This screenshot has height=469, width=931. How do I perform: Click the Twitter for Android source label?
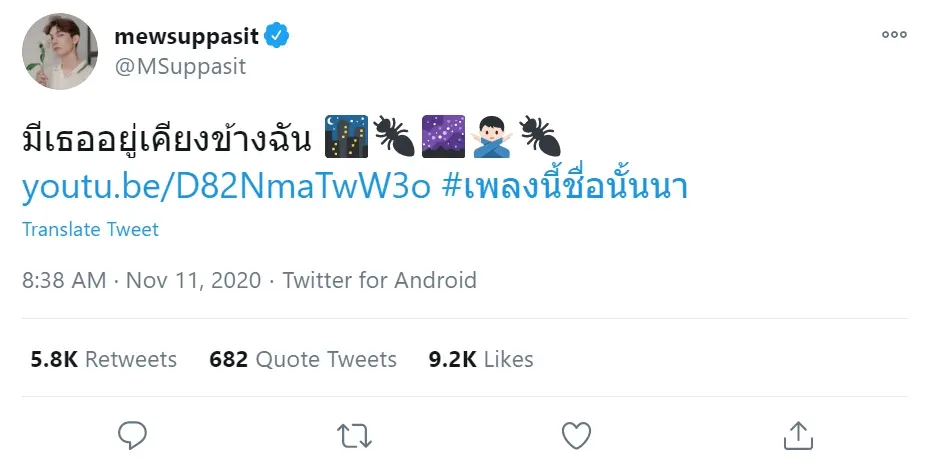(379, 280)
